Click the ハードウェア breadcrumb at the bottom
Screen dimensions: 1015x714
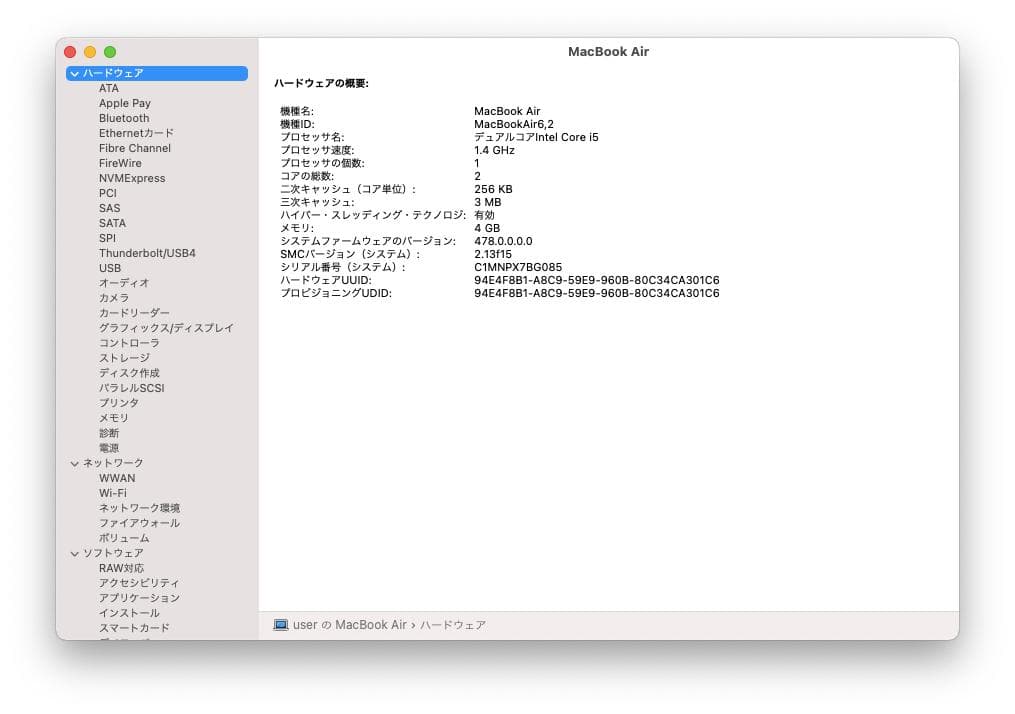pyautogui.click(x=456, y=624)
